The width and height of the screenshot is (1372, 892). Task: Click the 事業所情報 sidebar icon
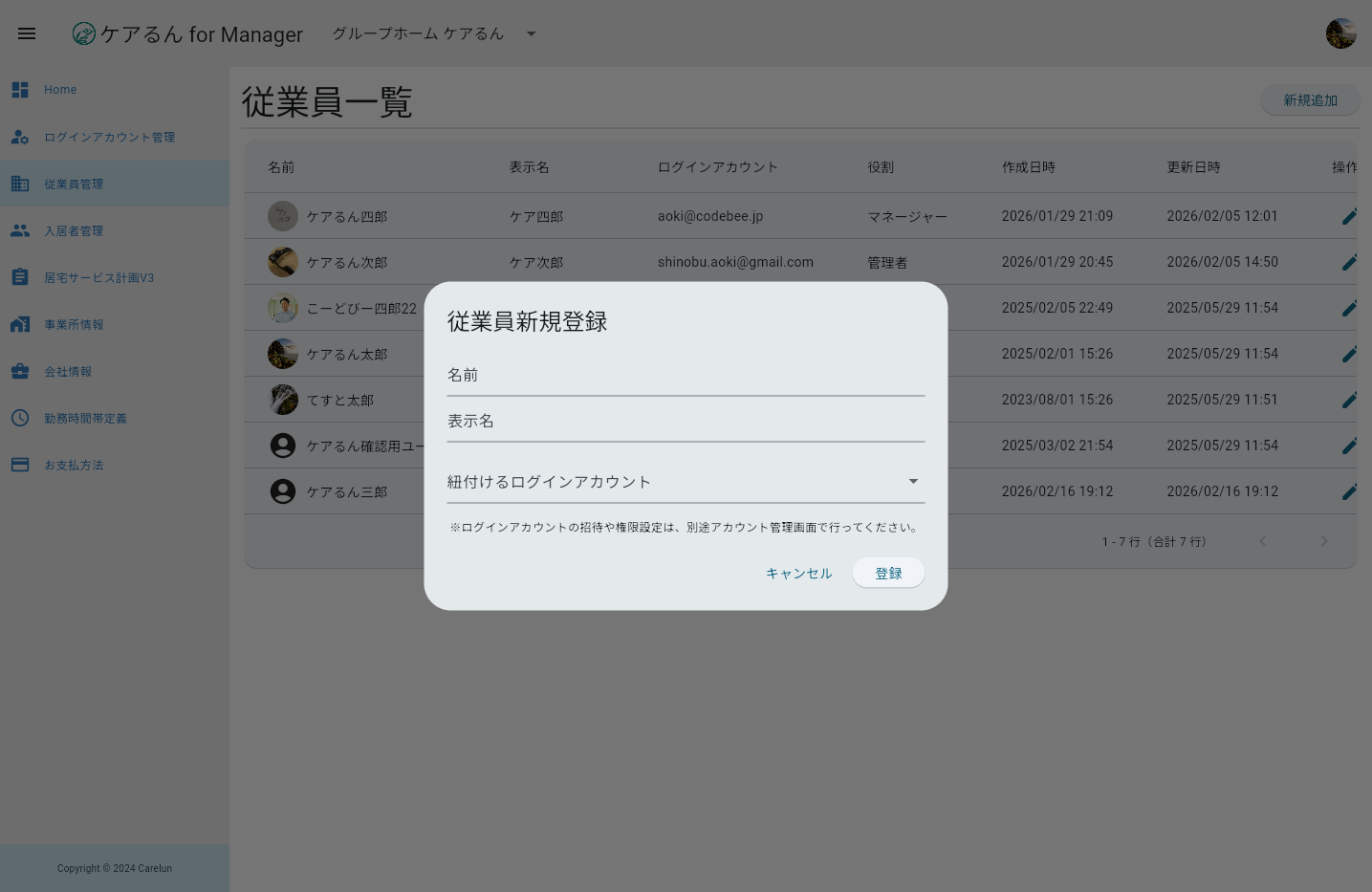(20, 324)
